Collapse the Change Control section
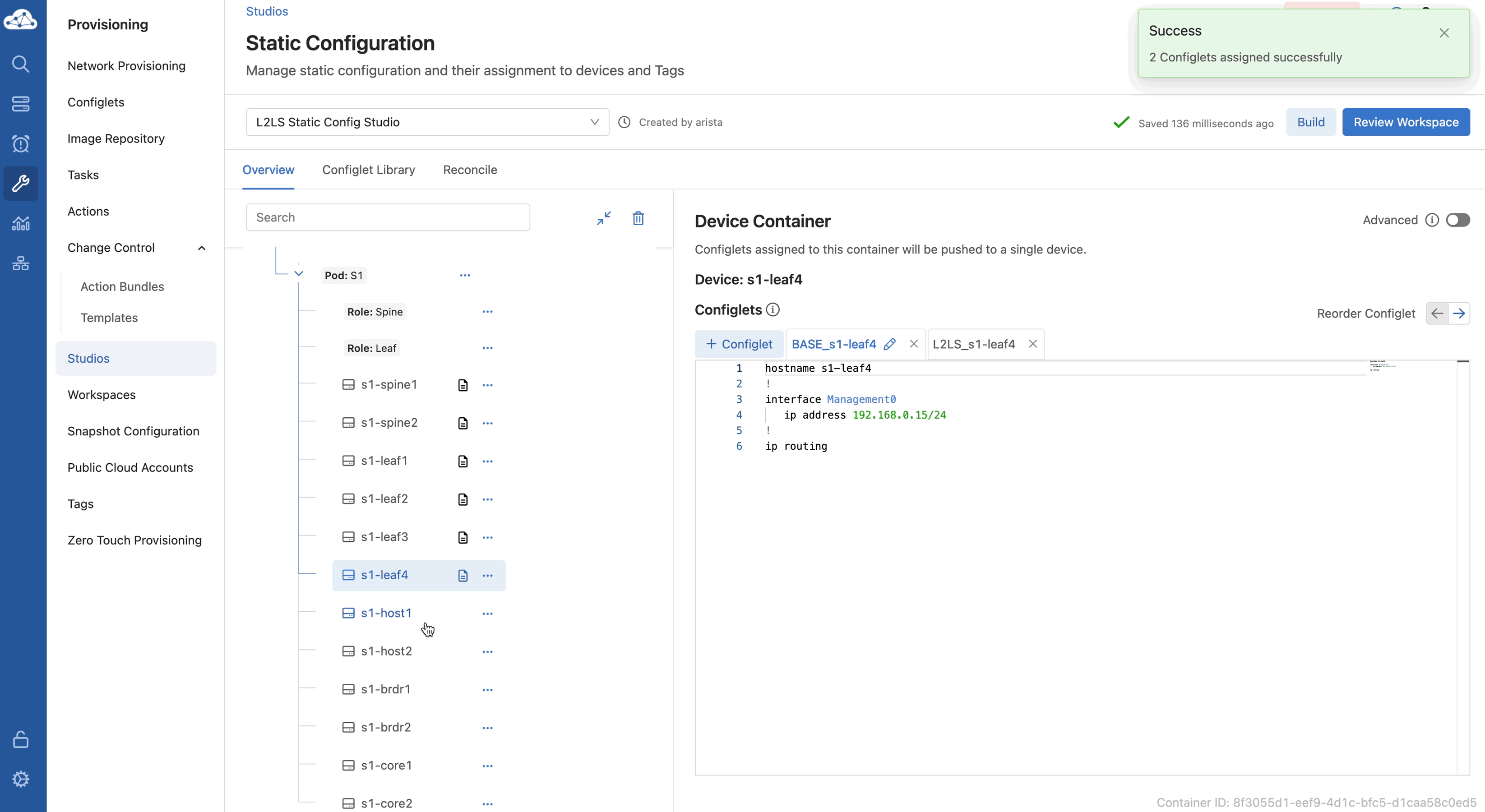The image size is (1485, 812). 201,248
